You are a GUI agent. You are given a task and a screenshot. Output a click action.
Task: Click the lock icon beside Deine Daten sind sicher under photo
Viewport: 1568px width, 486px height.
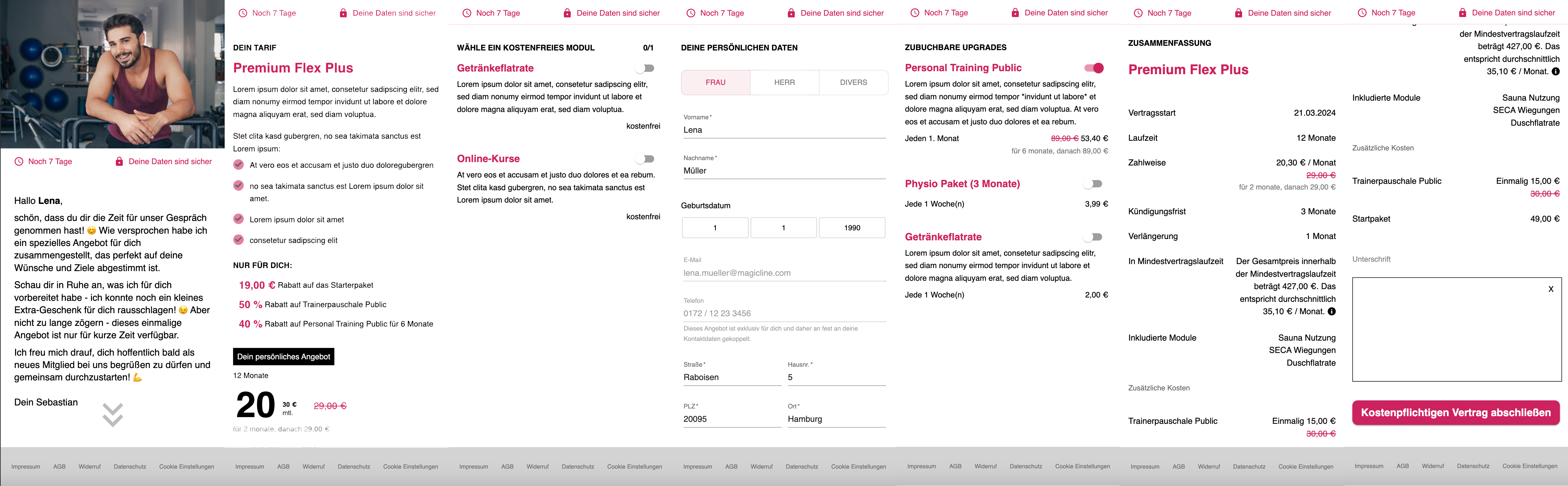pos(119,161)
